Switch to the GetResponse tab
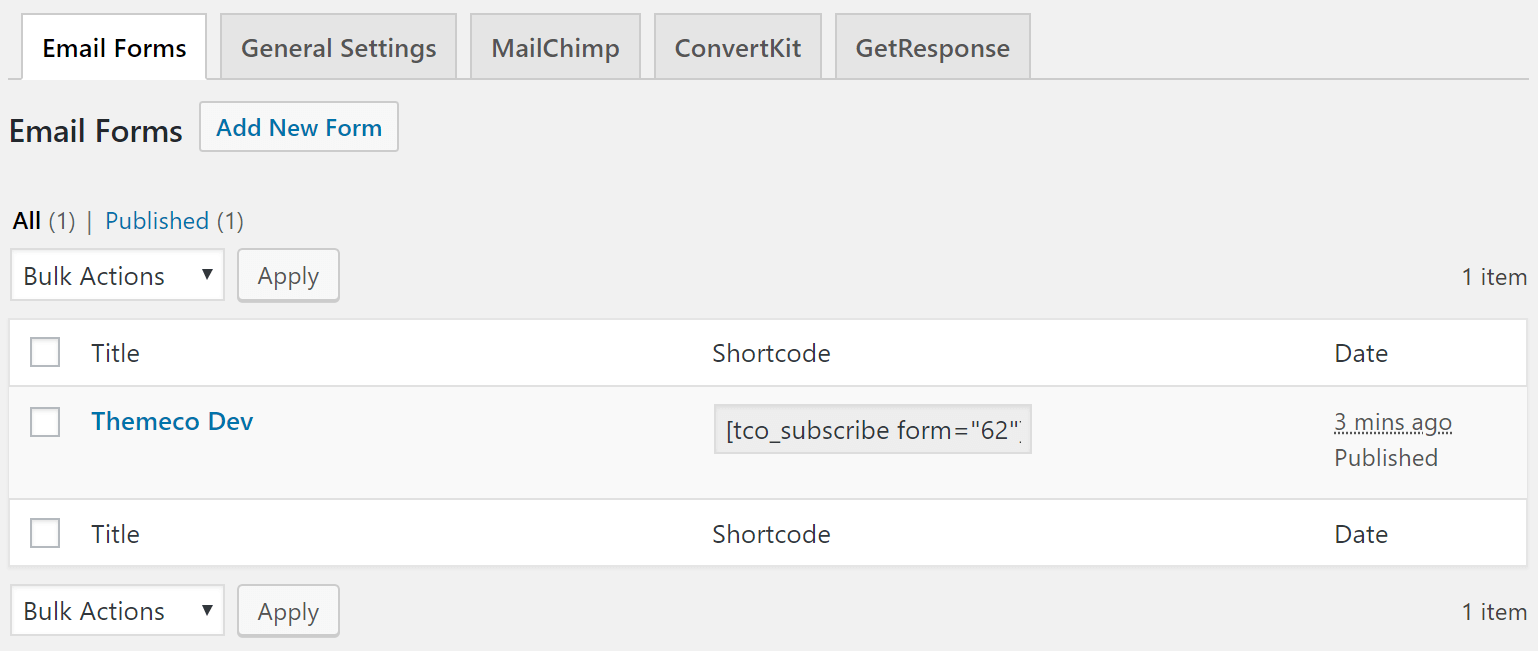The height and width of the screenshot is (651, 1538). click(931, 46)
